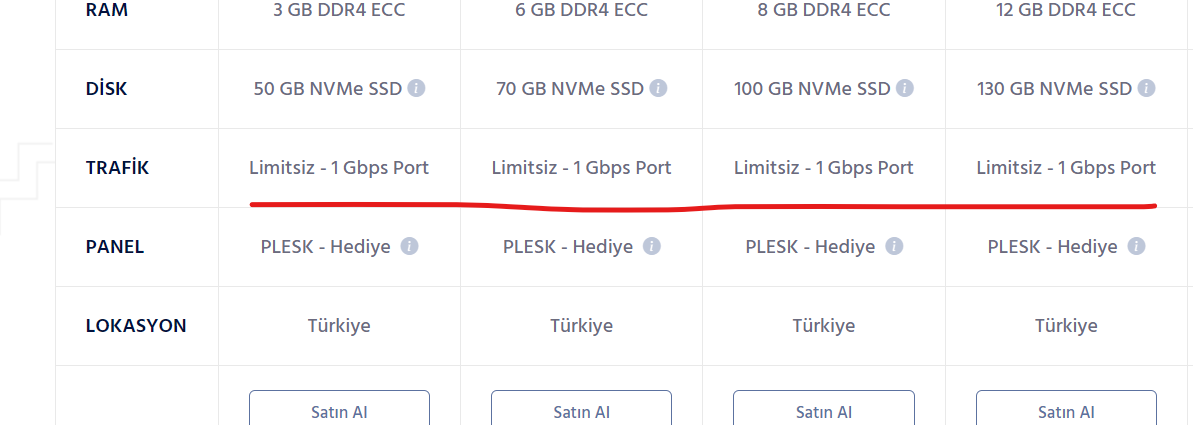The width and height of the screenshot is (1193, 425).
Task: Click Limitsiz - 1 Gbps Port in first column
Action: [339, 168]
